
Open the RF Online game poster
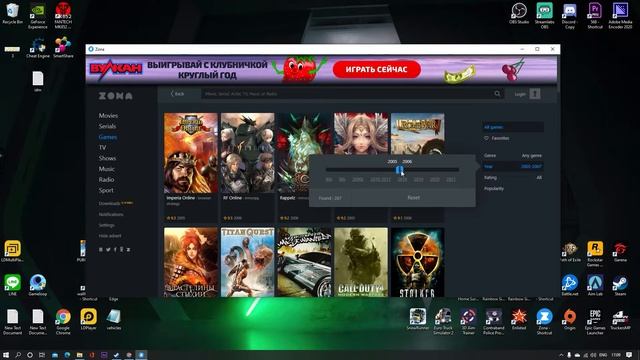[247, 153]
